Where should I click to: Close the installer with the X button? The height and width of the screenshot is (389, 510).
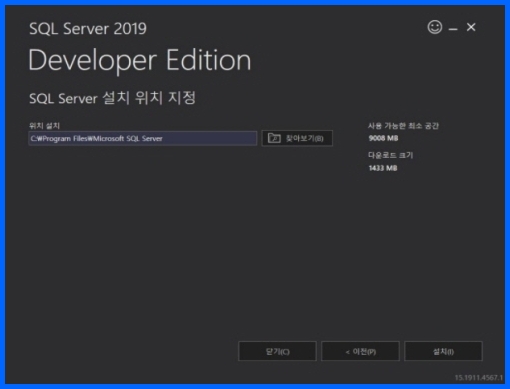[x=471, y=27]
